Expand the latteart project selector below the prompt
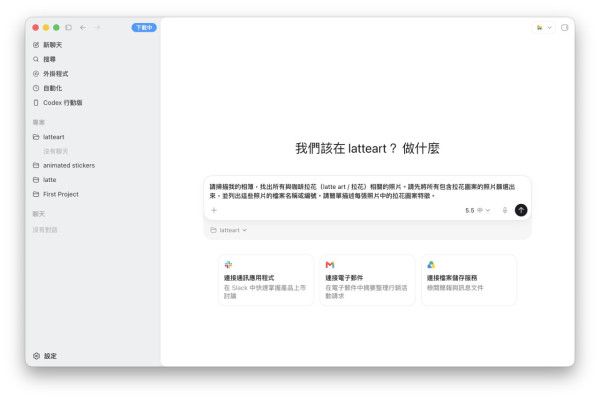Screen dimensions: 600x400 (x=228, y=230)
